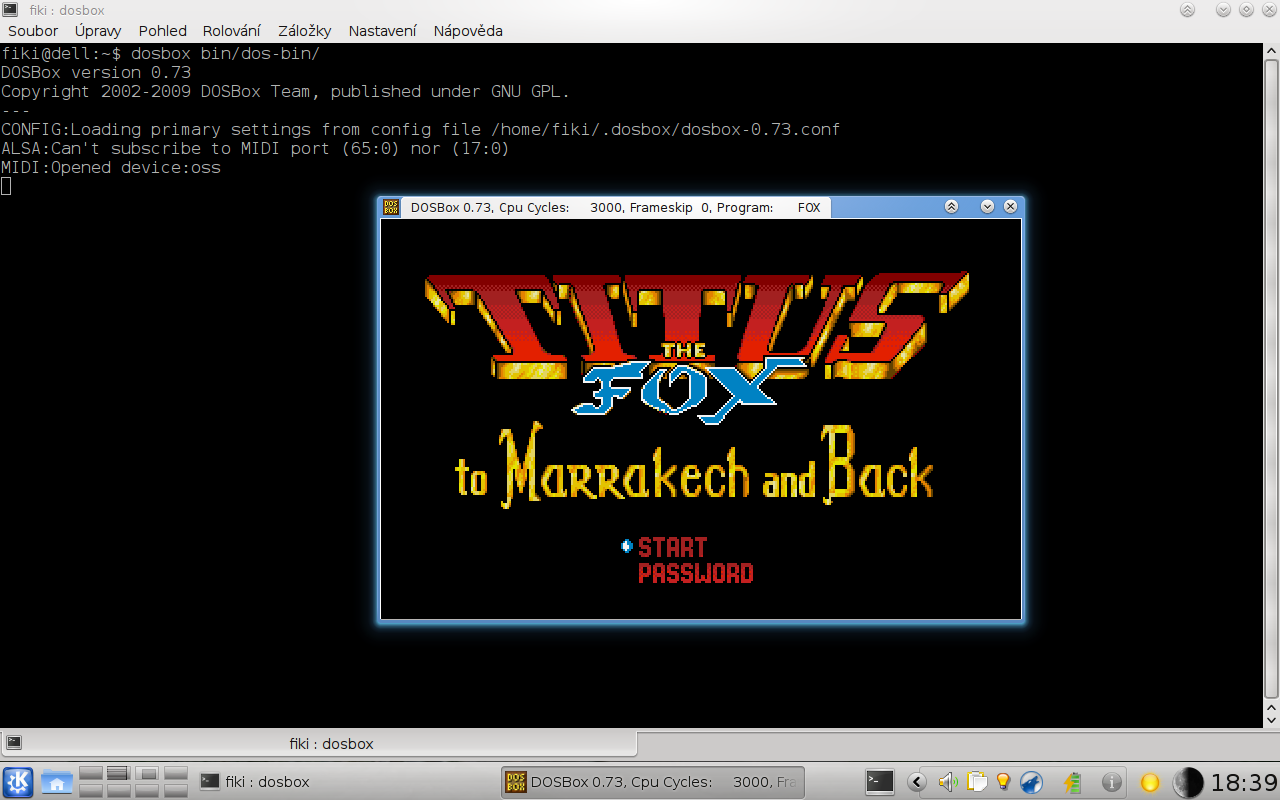1280x800 pixels.
Task: Click the Copyright 2002-2009 DOSBox Team line
Action: (x=285, y=92)
